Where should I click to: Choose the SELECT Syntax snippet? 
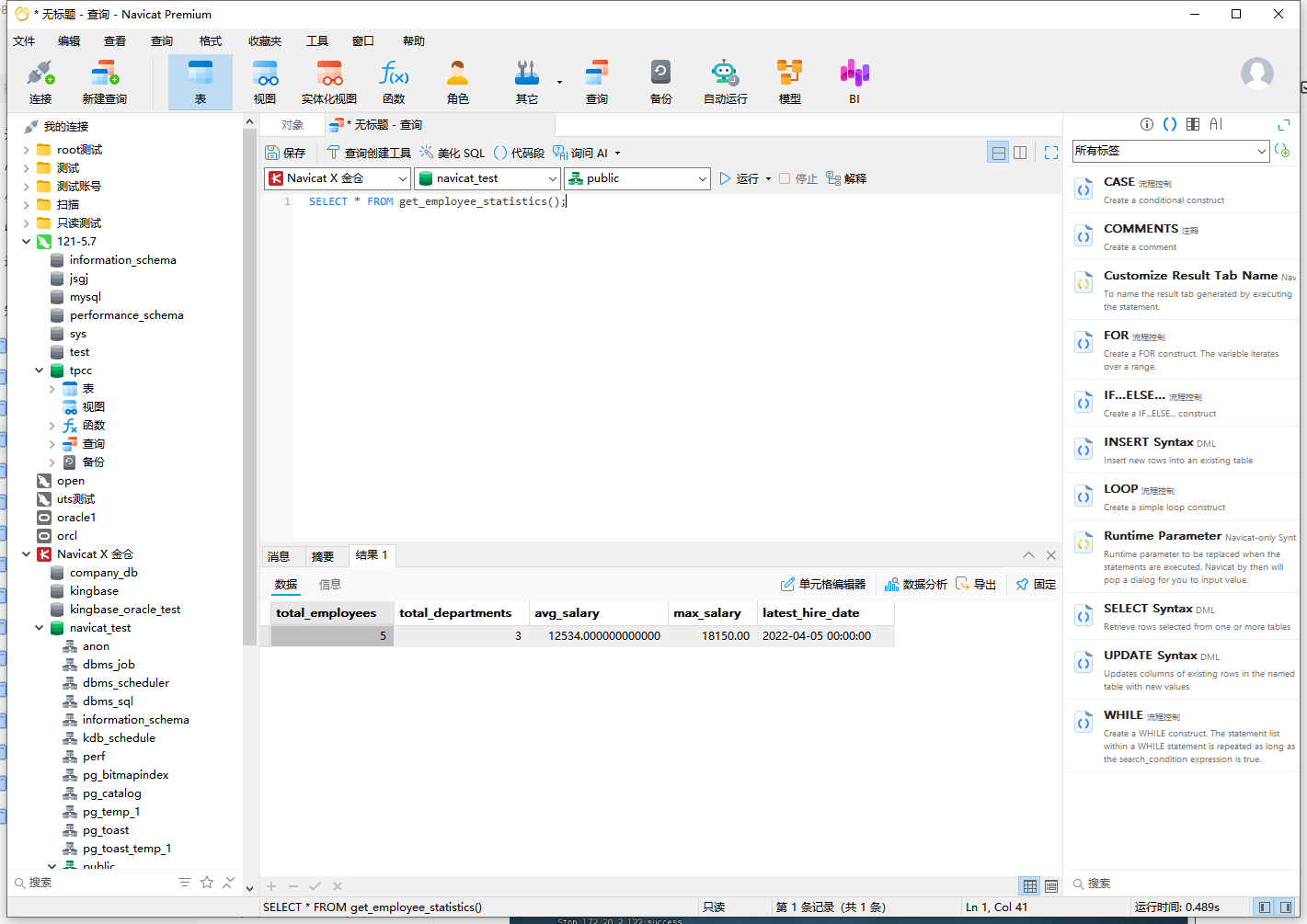point(1182,617)
